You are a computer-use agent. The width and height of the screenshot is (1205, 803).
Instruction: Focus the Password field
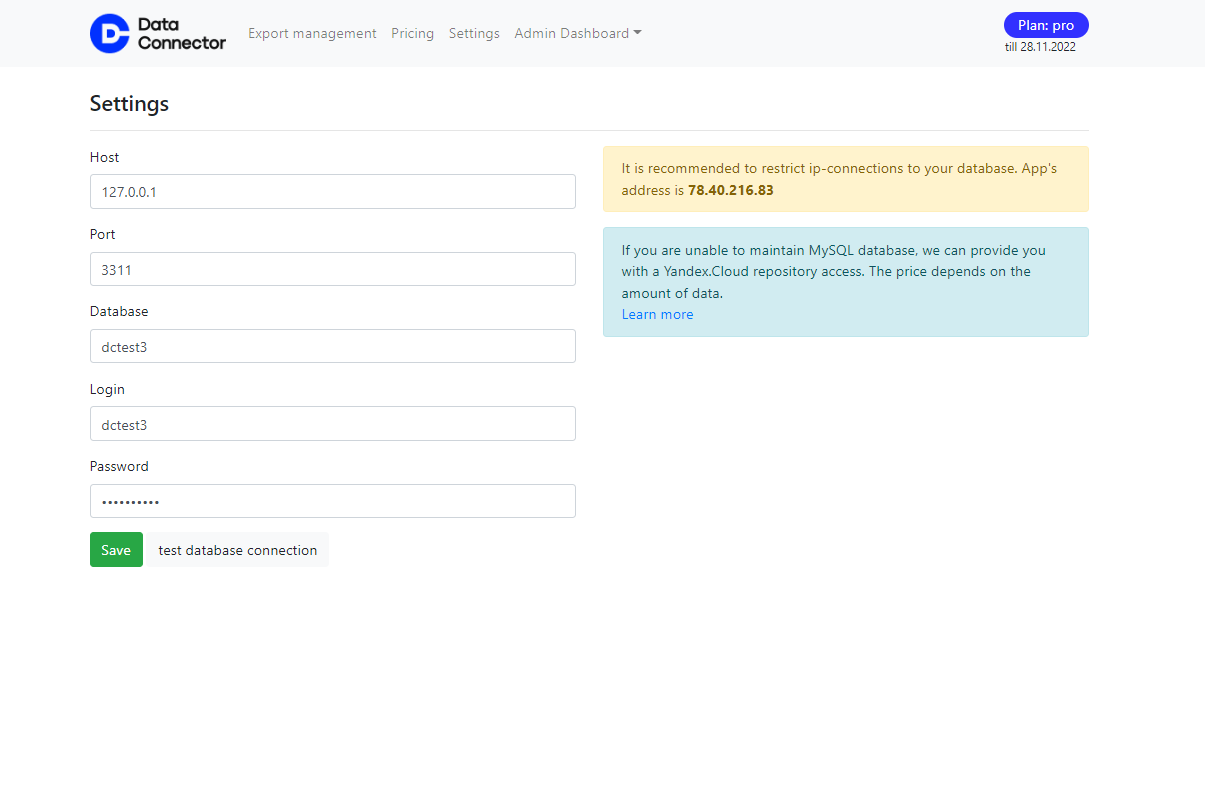(332, 501)
